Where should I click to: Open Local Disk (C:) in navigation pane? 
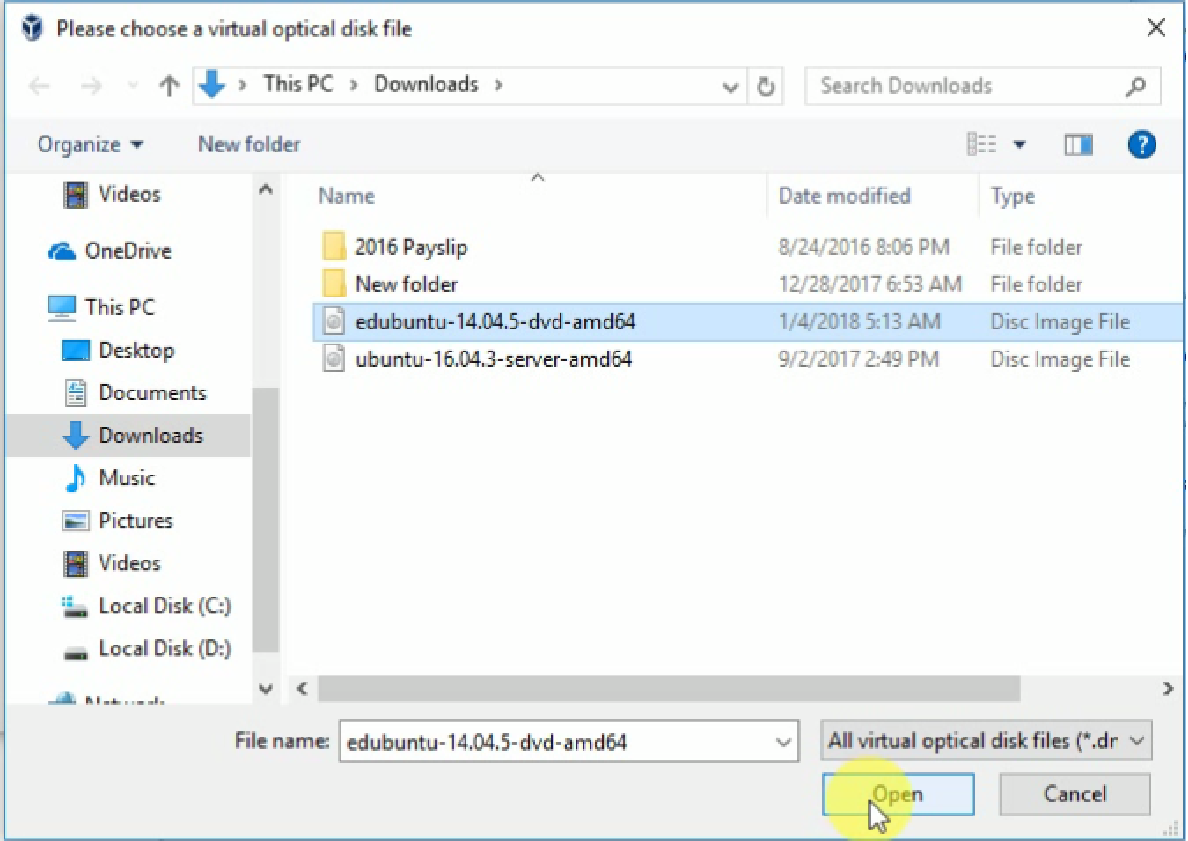tap(164, 605)
